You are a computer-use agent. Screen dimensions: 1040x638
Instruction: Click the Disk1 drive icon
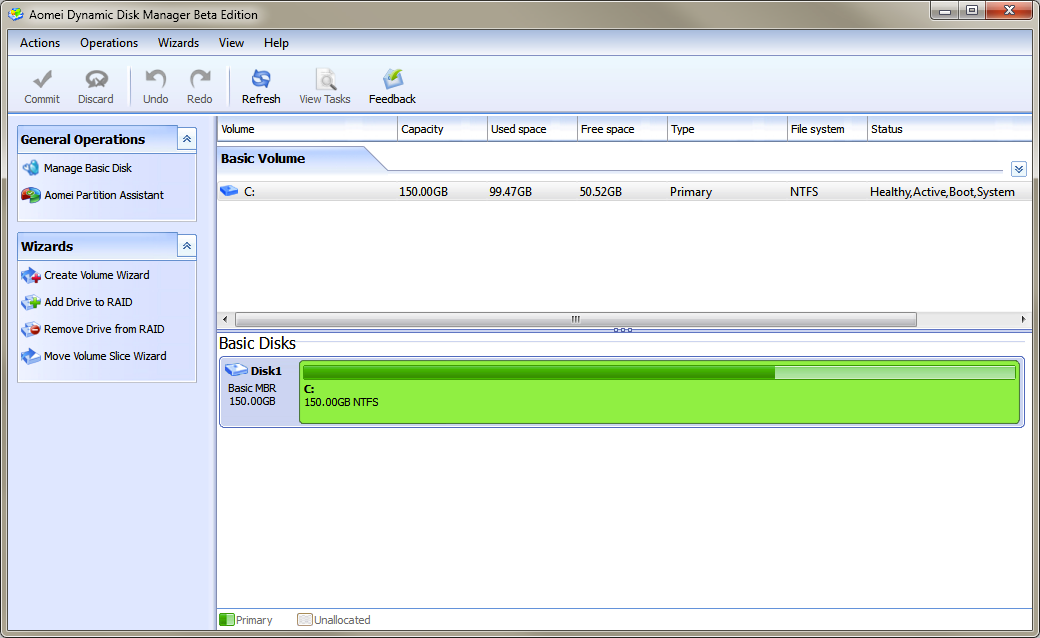click(236, 369)
